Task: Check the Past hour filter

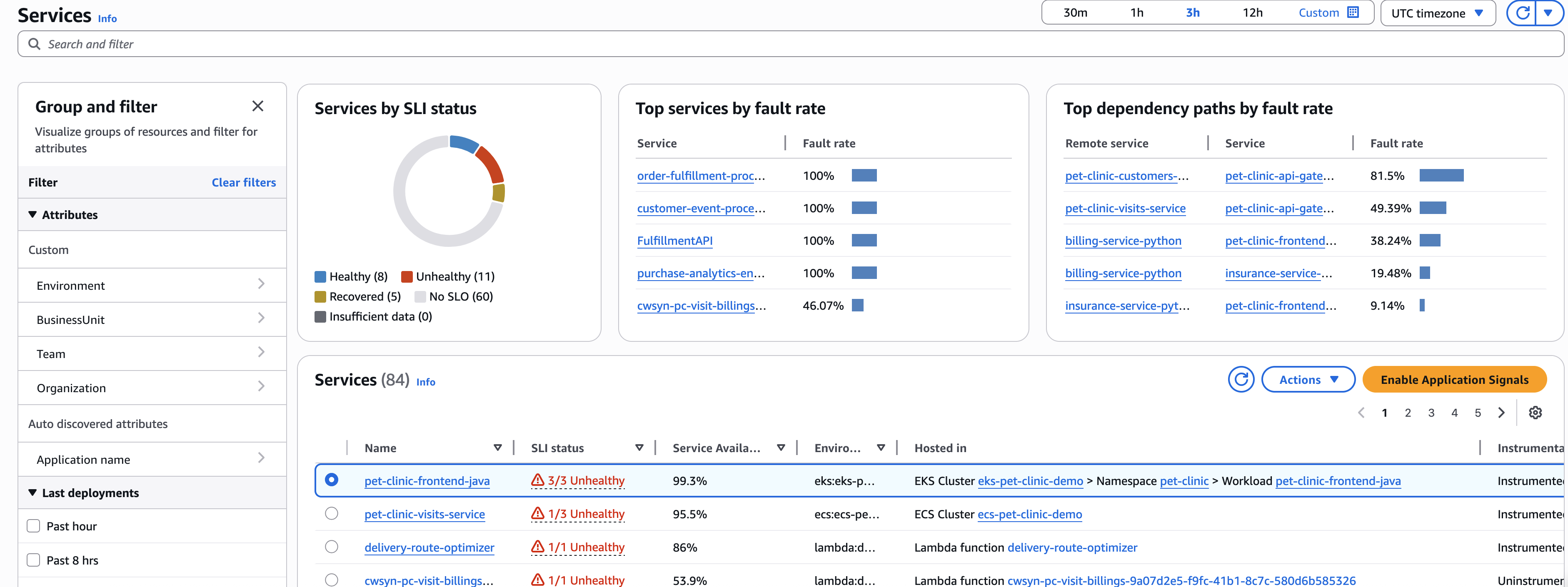Action: pyautogui.click(x=33, y=525)
